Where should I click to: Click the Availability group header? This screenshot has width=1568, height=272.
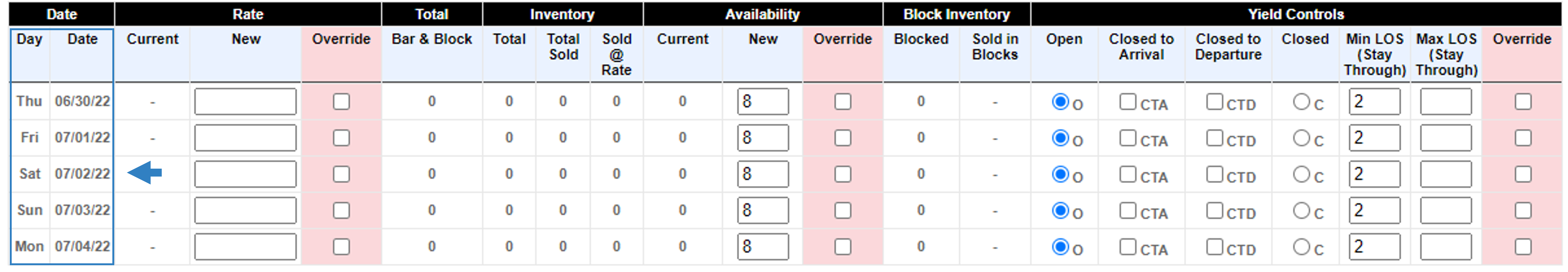762,14
